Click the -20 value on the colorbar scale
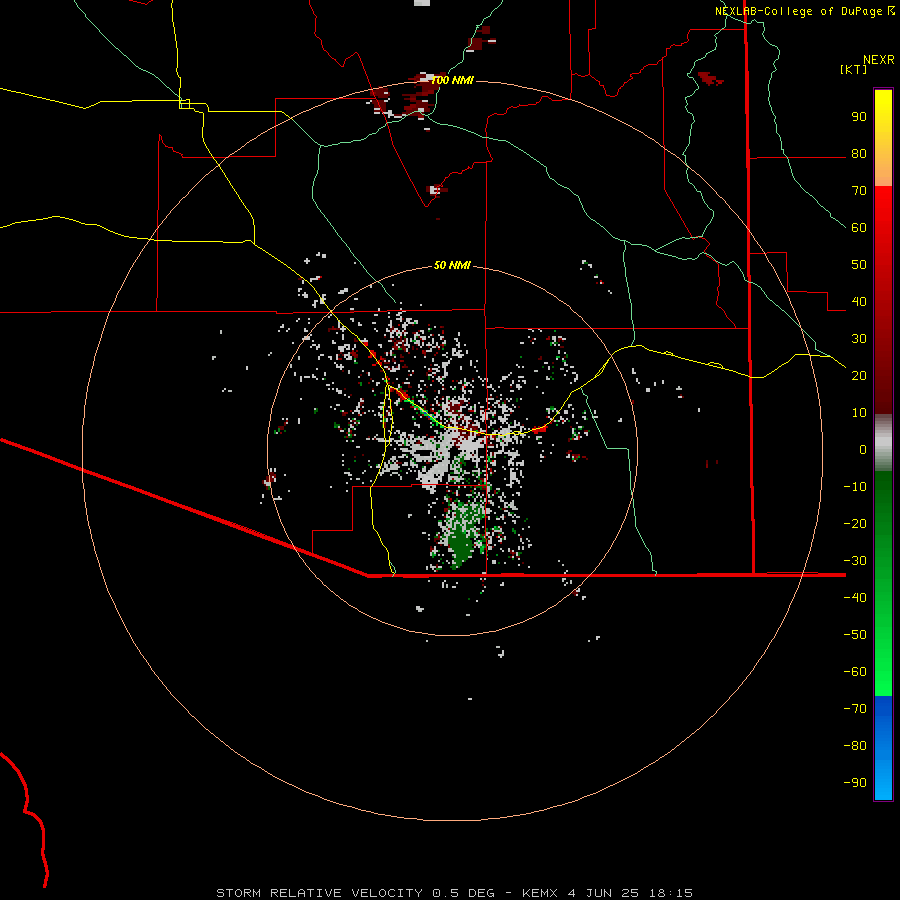This screenshot has height=900, width=900. (x=855, y=523)
